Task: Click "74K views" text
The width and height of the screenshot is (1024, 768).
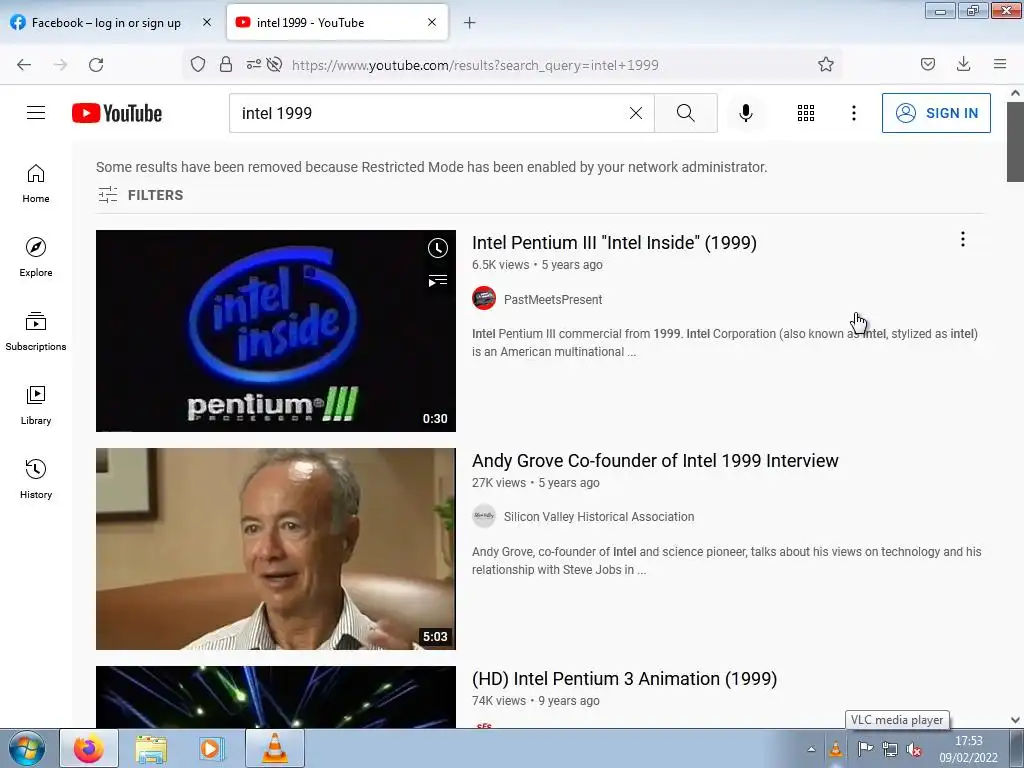Action: tap(499, 701)
